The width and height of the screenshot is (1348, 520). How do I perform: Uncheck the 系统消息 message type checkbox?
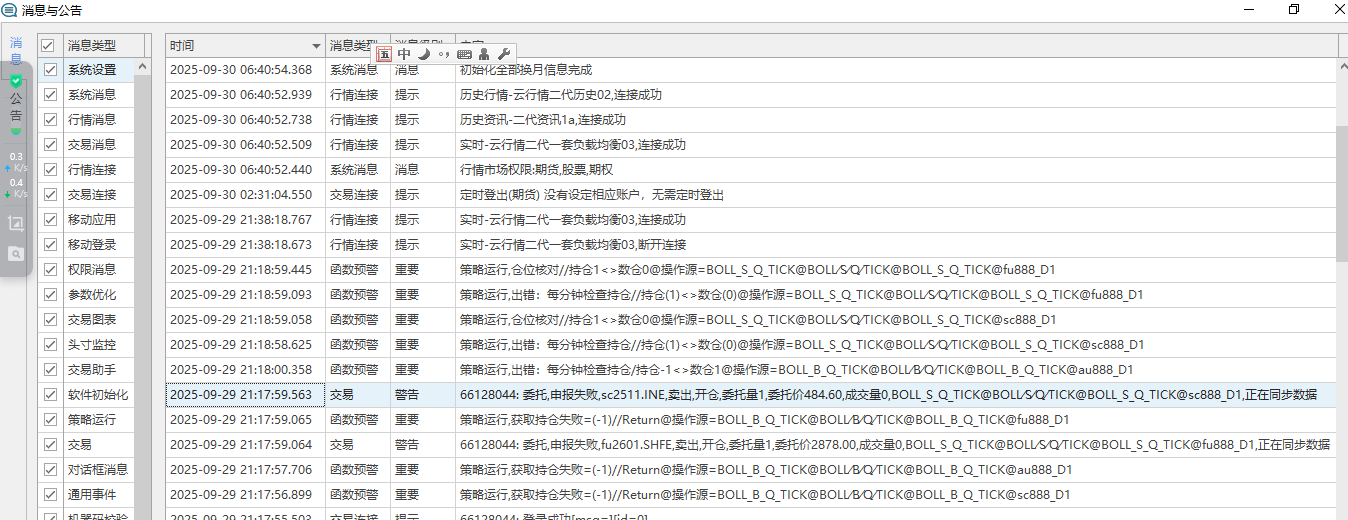click(50, 95)
